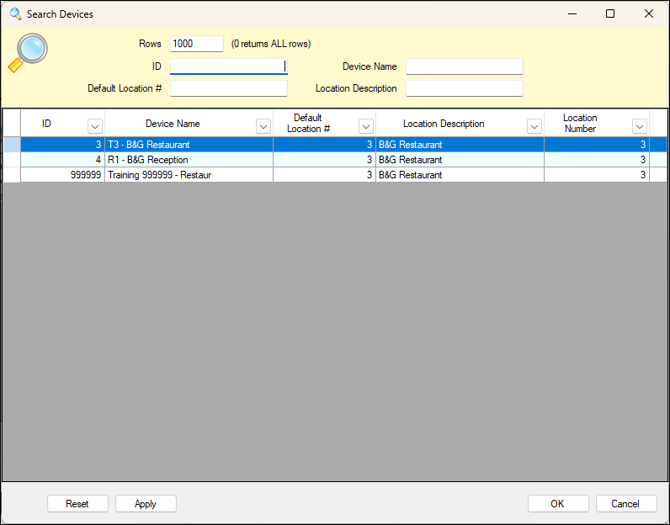Minimize the Search Devices window
This screenshot has width=670, height=525.
coord(572,14)
